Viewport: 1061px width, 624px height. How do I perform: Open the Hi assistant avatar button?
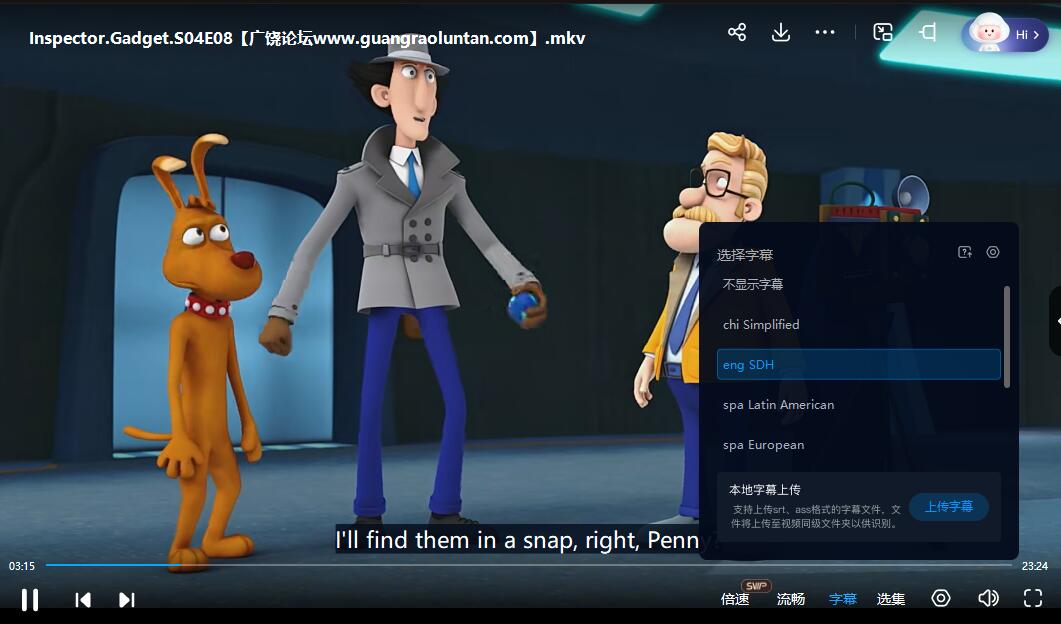(1005, 34)
